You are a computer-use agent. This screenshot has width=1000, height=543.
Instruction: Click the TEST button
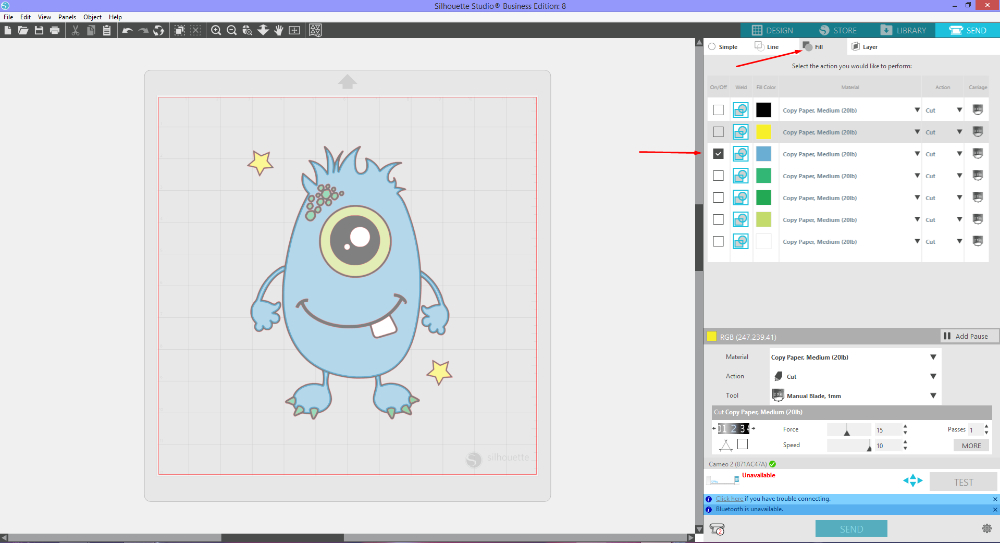tap(963, 482)
